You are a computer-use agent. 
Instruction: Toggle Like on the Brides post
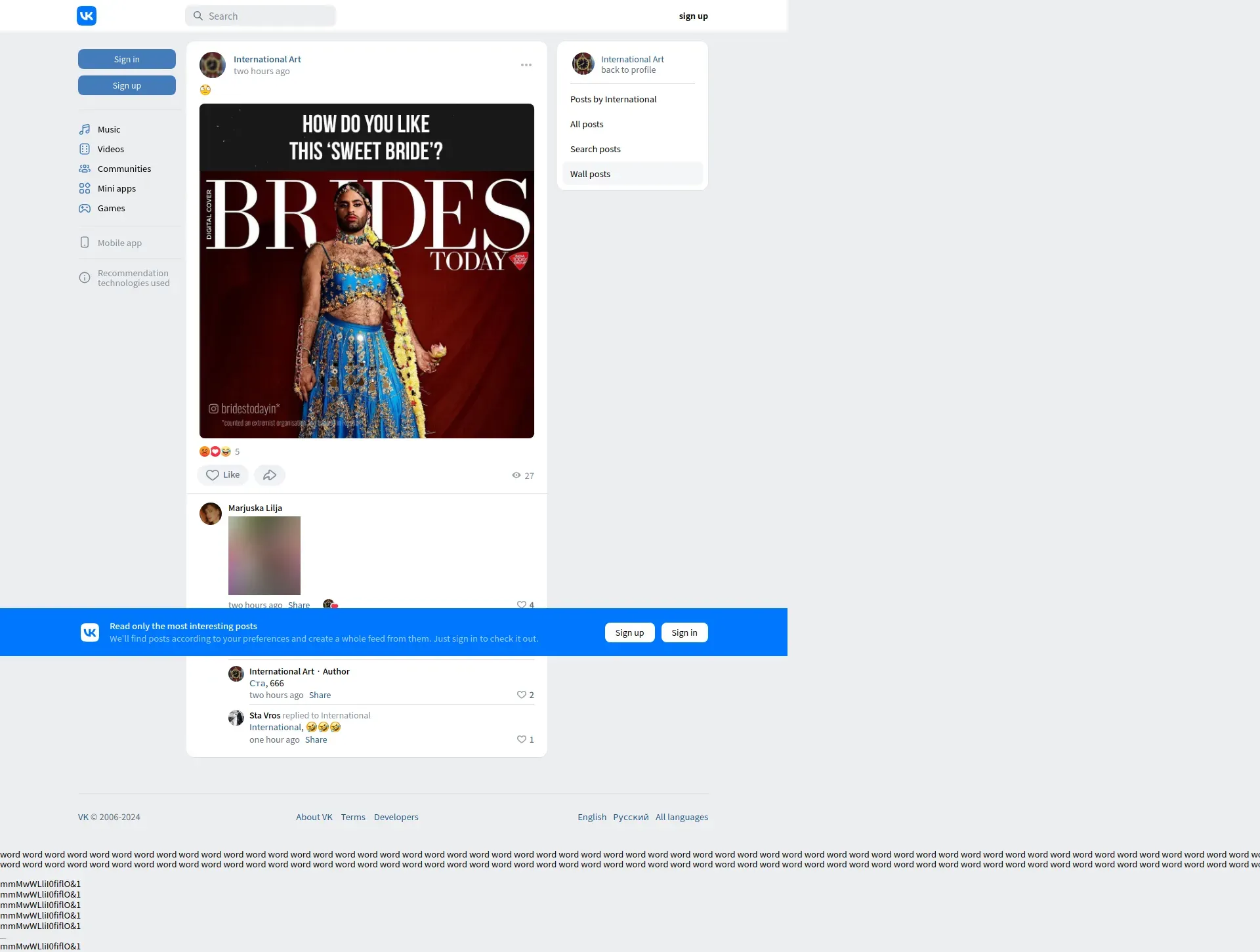click(x=222, y=475)
